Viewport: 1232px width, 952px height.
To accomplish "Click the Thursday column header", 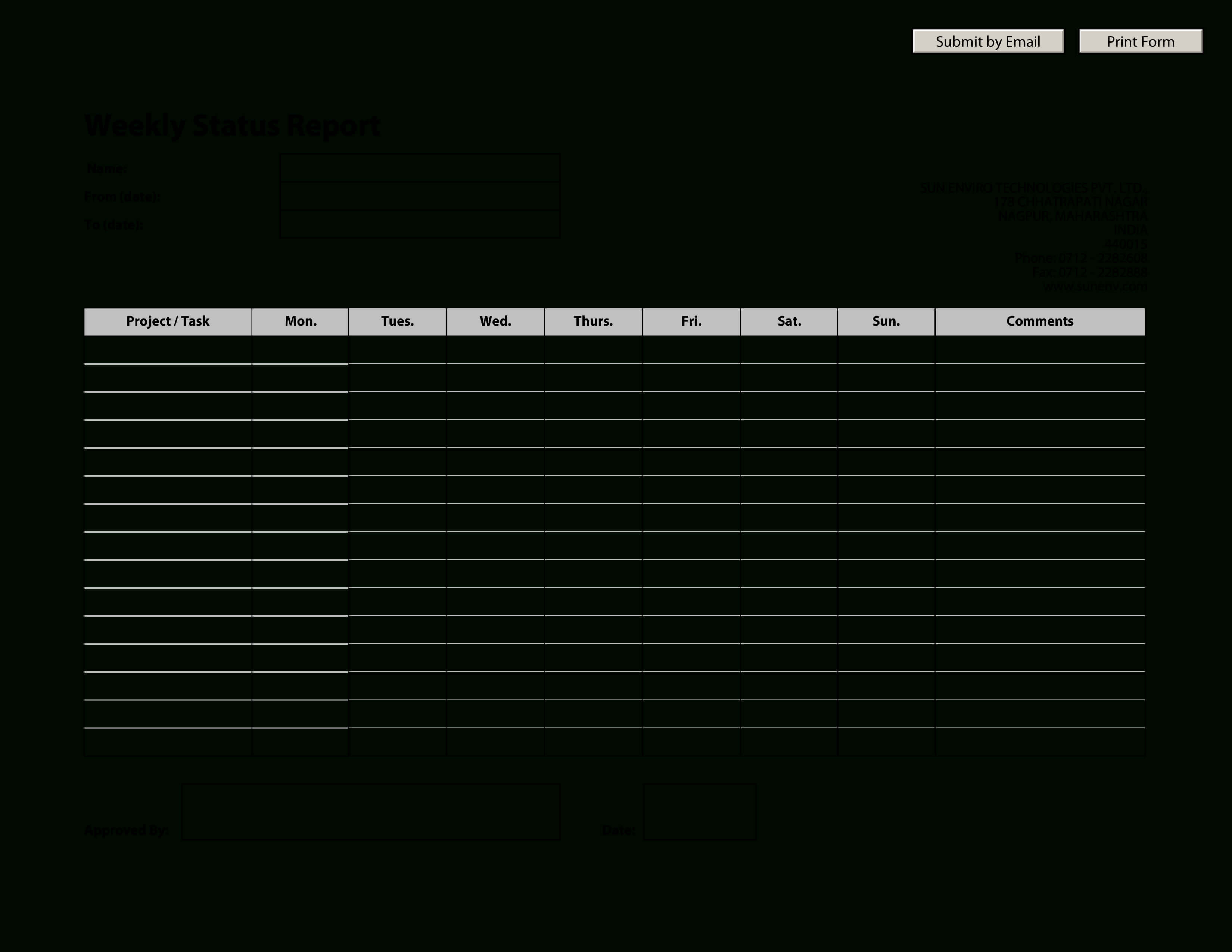I will coord(592,320).
